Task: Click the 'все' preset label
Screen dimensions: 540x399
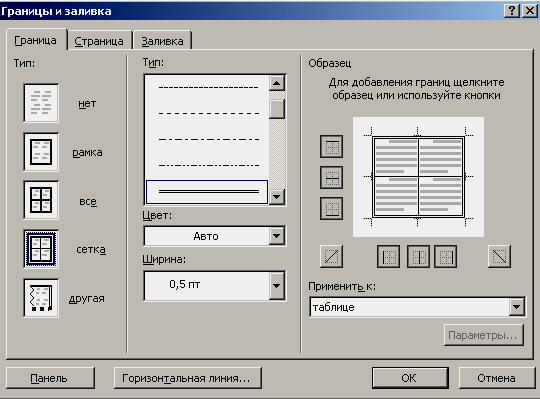Action: [88, 201]
